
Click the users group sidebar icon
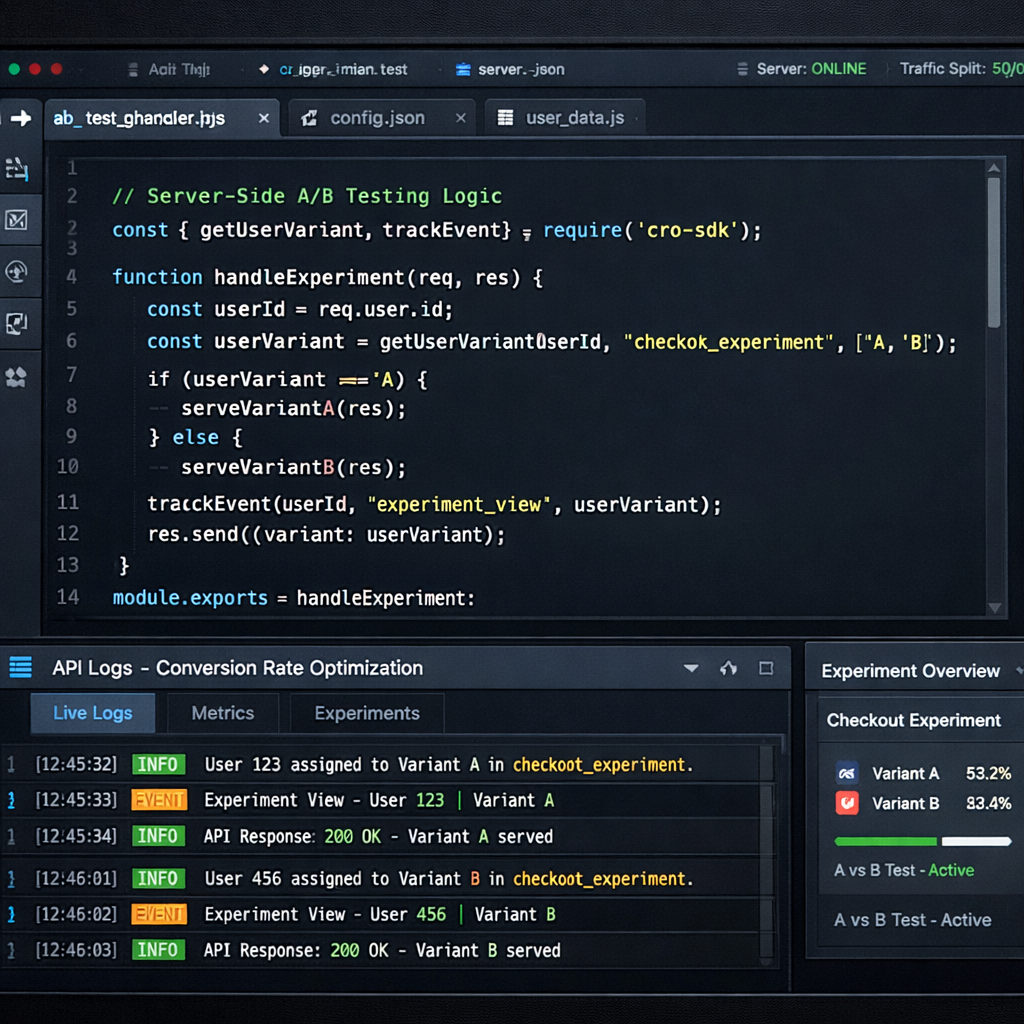(x=16, y=377)
